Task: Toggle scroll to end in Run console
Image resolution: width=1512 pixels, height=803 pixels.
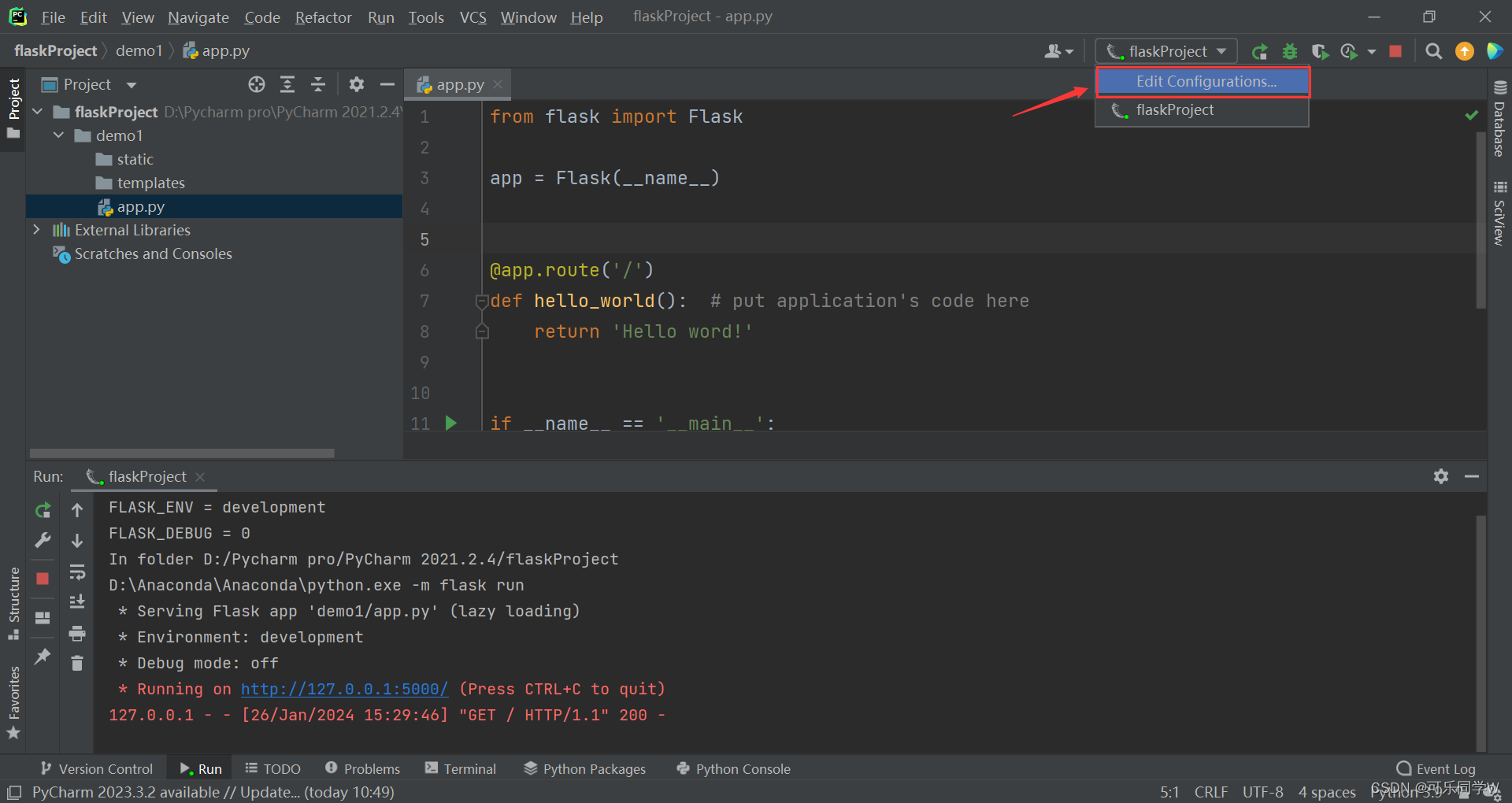Action: coord(77,602)
